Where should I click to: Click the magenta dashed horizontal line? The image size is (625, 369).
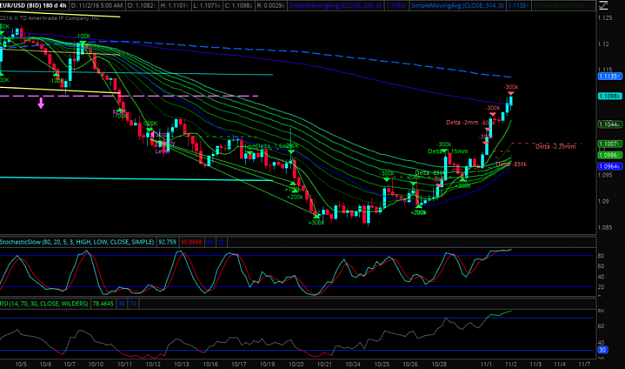(x=129, y=96)
